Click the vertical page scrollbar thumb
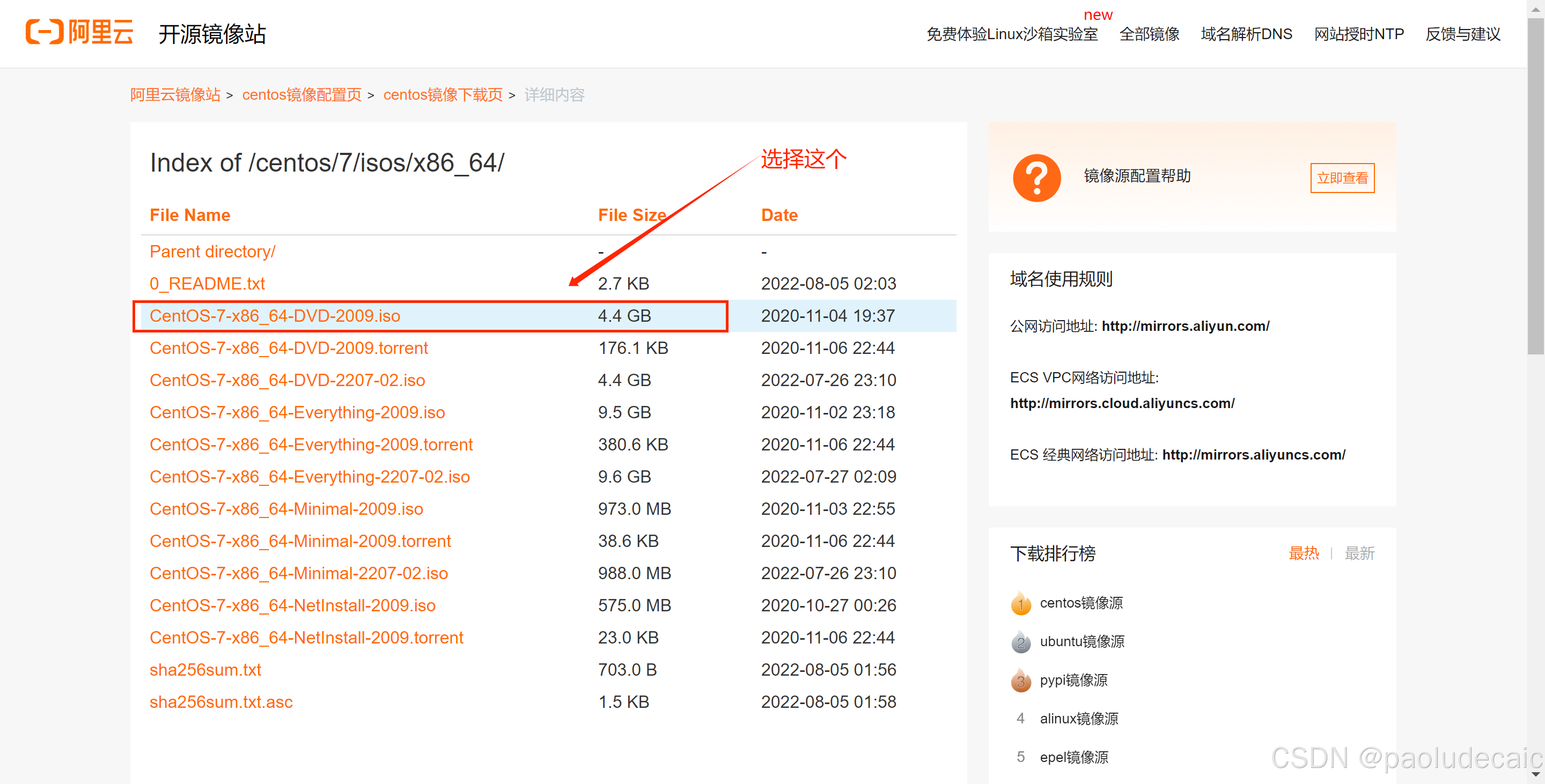Screen dimensions: 1545x784 pyautogui.click(x=1535, y=186)
